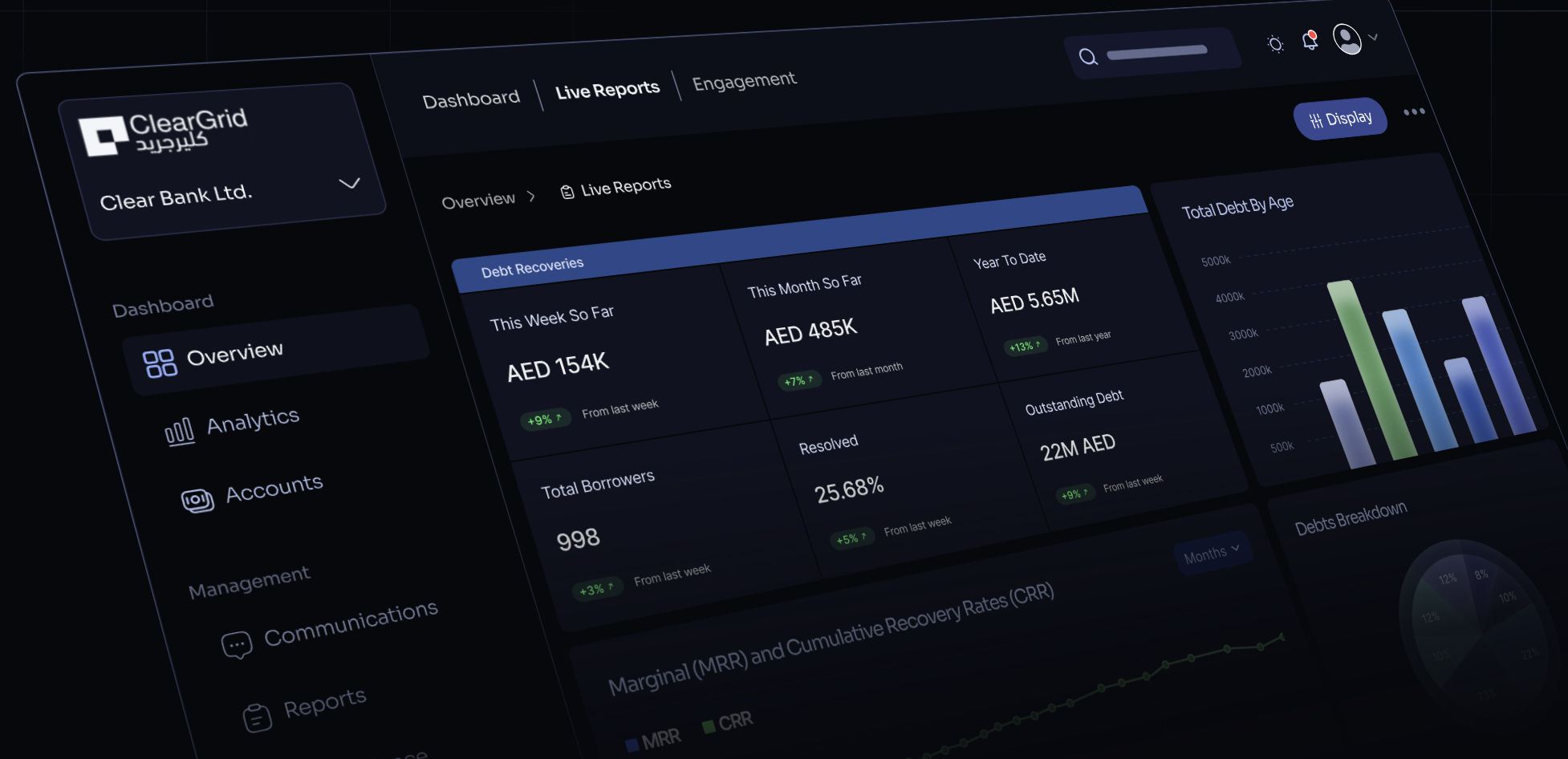Click the Display button
The width and height of the screenshot is (1568, 759).
click(x=1340, y=119)
